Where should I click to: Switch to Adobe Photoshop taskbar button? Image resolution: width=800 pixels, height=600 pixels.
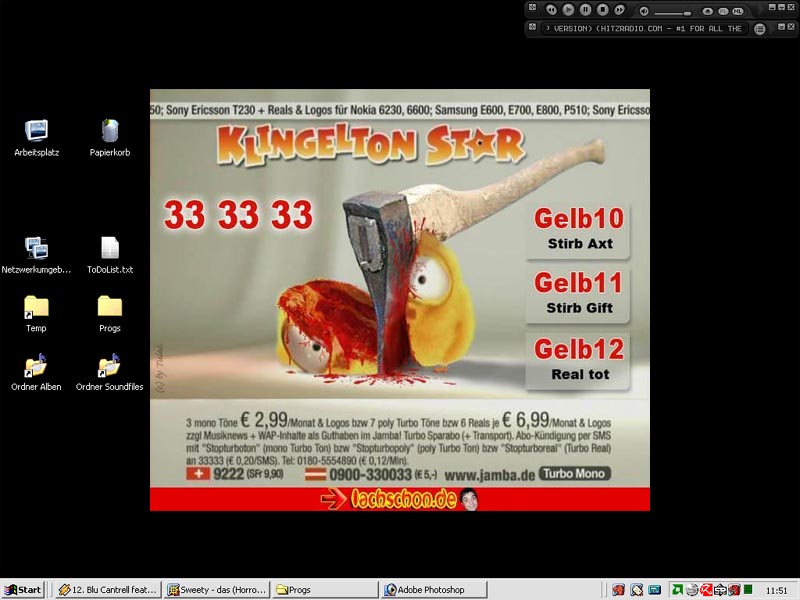433,590
